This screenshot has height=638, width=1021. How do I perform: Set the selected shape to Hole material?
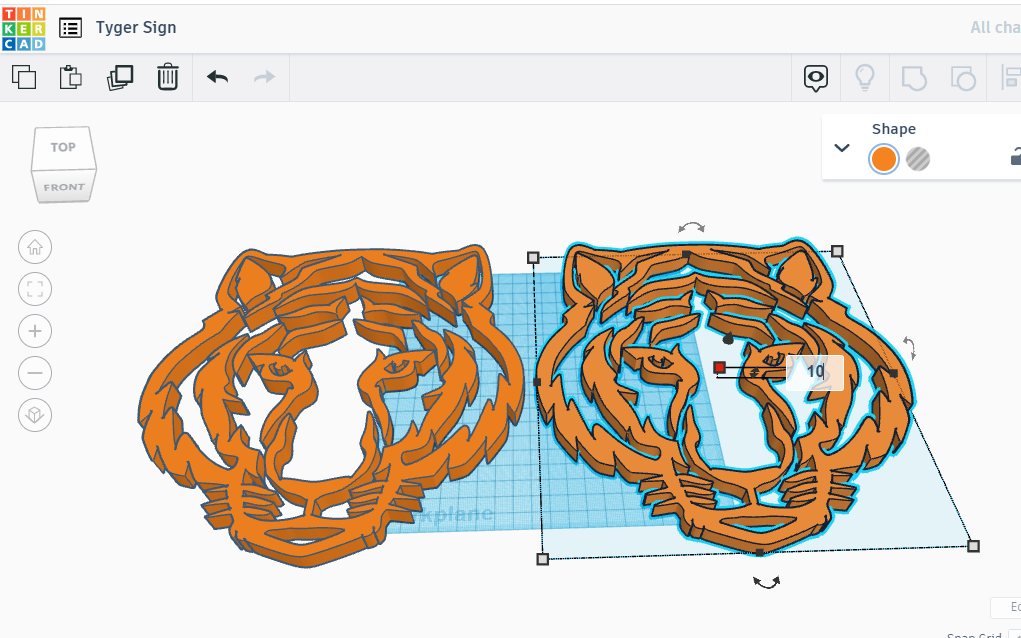(x=917, y=159)
